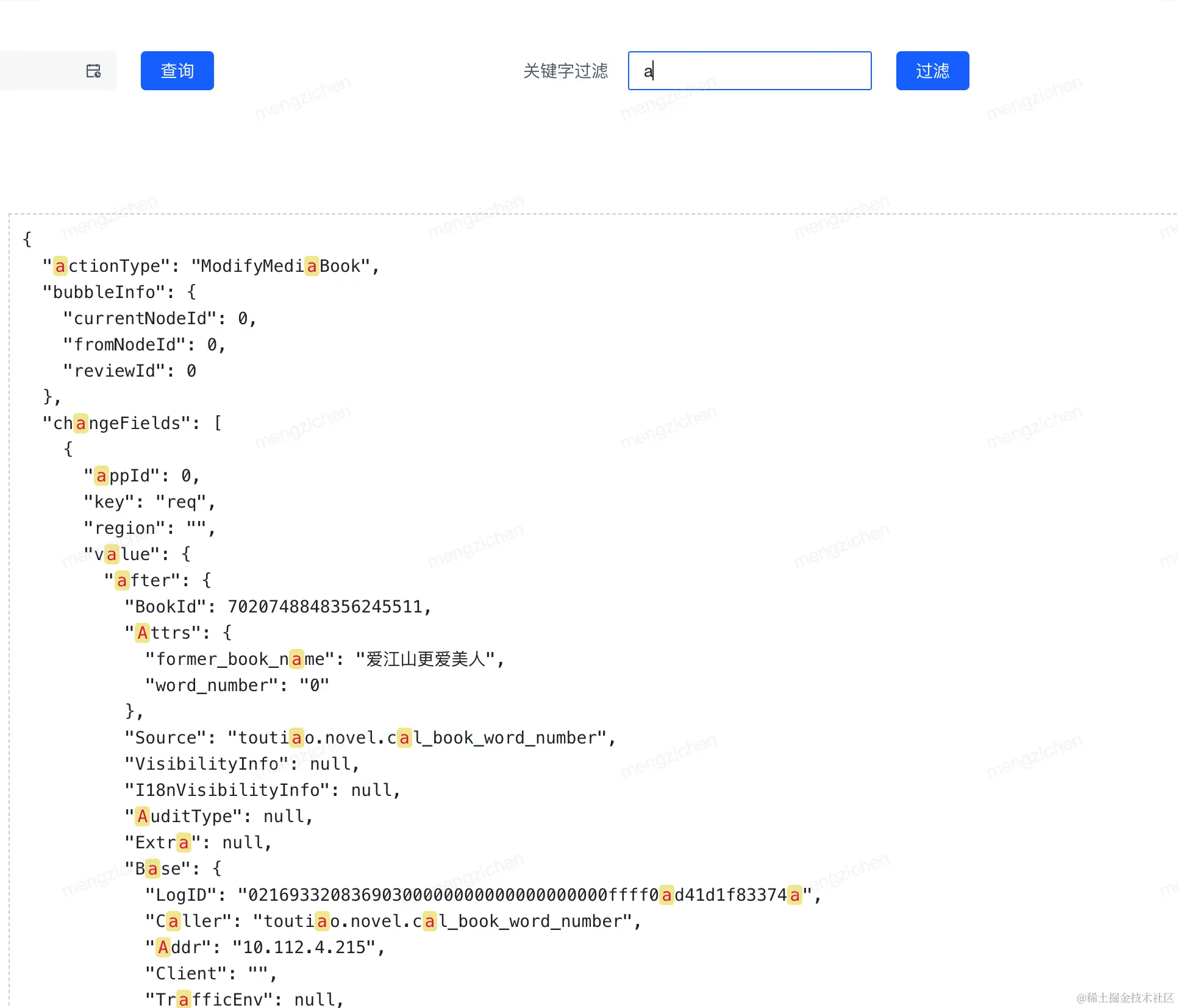Focus the 关键字过滤 keyword input field
The height and width of the screenshot is (1008, 1178).
point(749,71)
